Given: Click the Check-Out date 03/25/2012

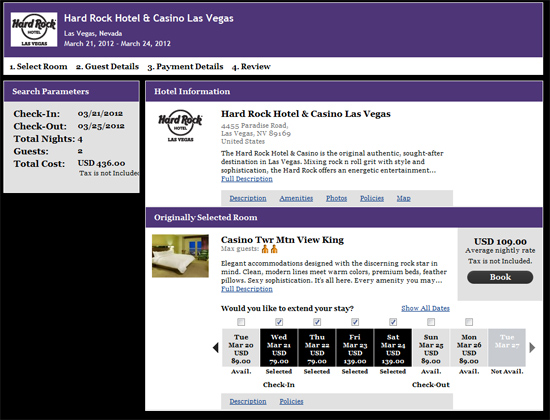Looking at the screenshot, I should [101, 126].
